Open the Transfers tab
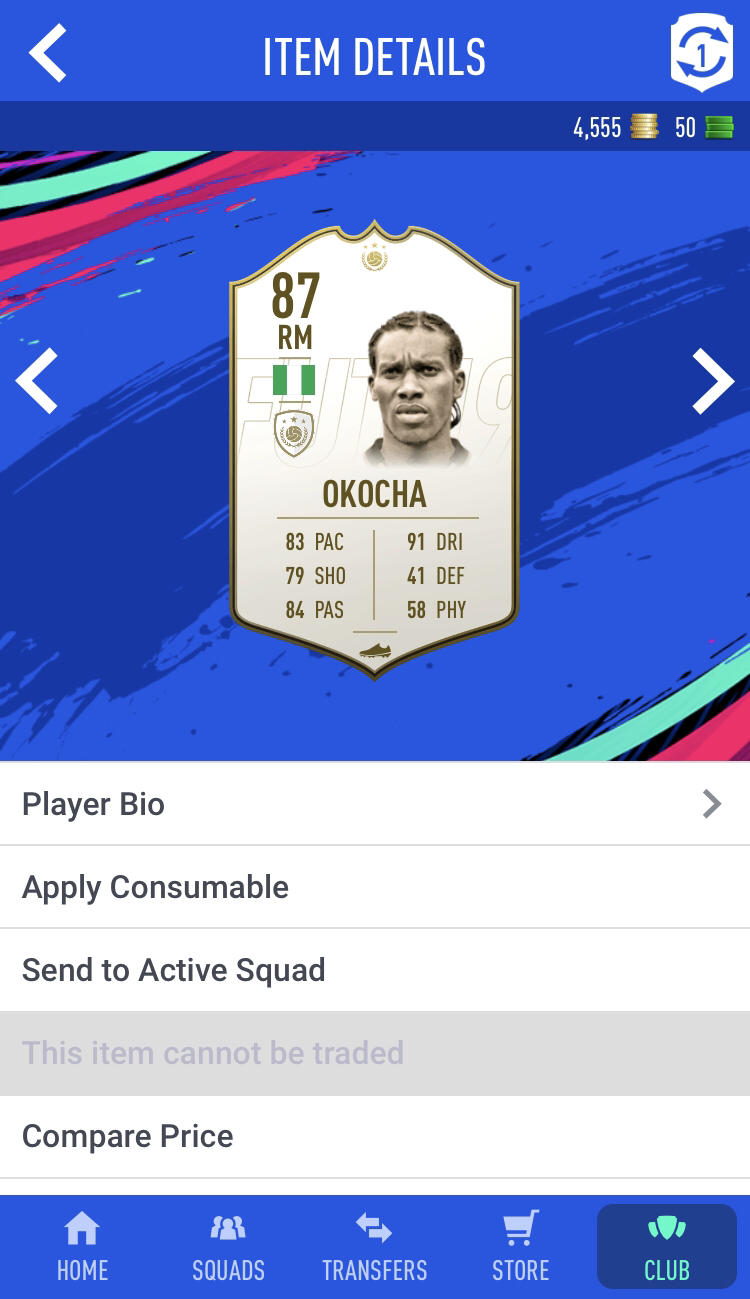 click(374, 1246)
